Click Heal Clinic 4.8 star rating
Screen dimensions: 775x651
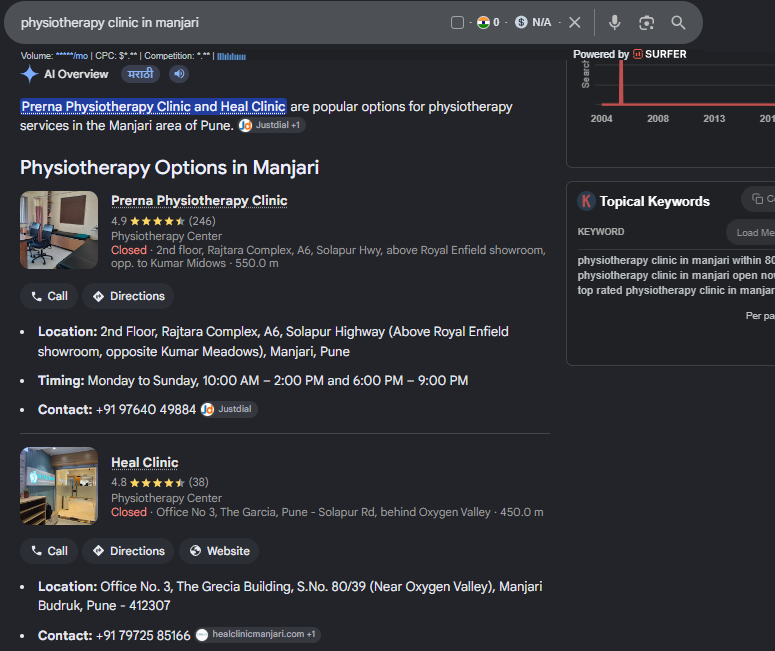[x=160, y=482]
